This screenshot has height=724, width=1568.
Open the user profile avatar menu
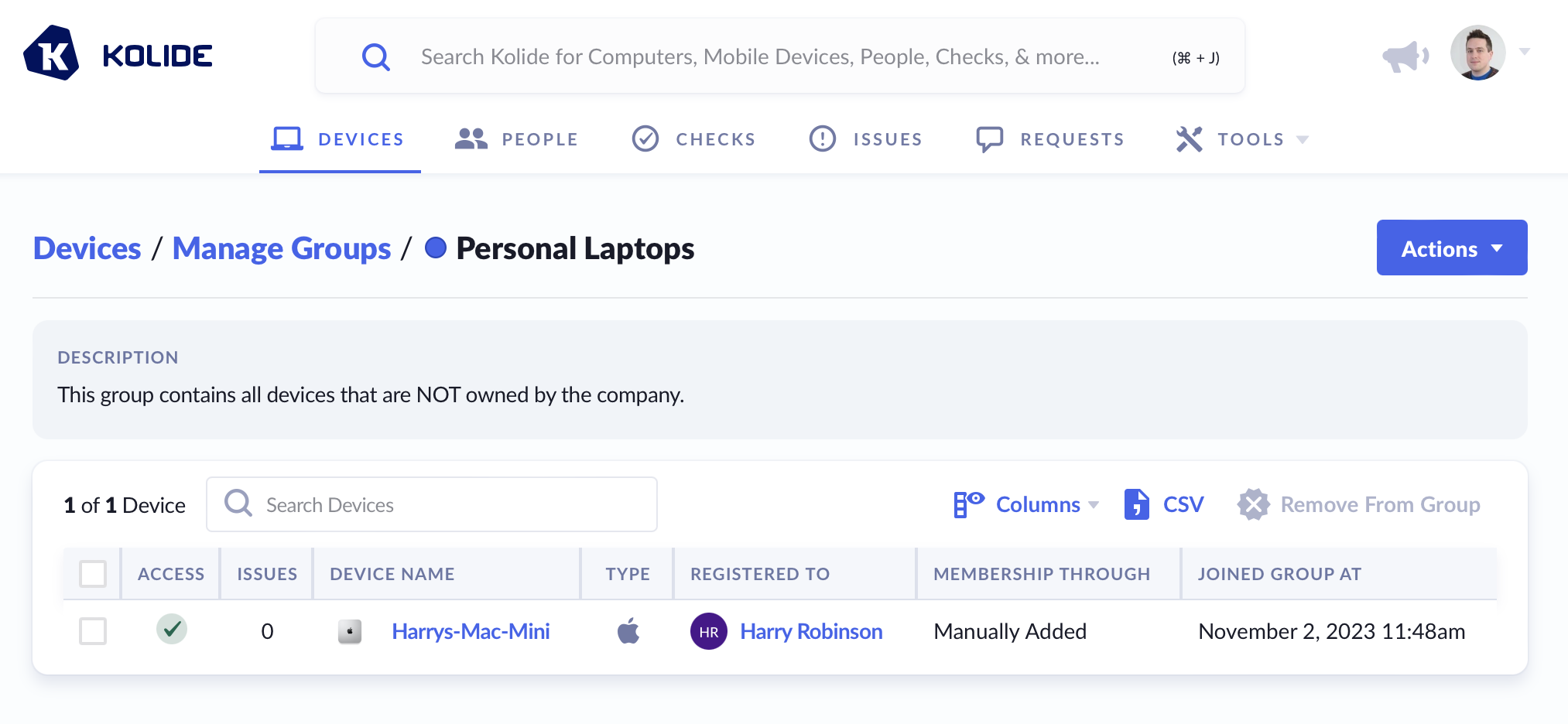coord(1477,53)
